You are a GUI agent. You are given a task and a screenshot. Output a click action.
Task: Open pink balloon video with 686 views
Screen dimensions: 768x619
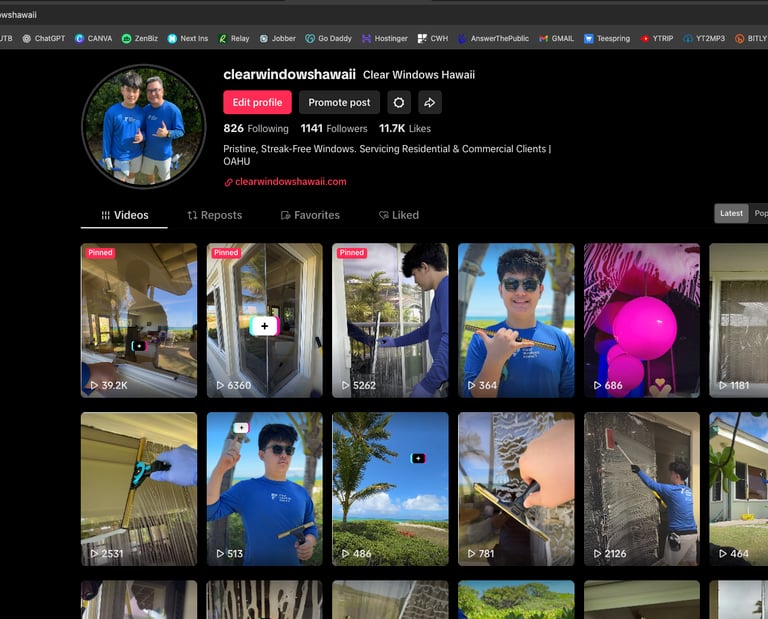point(642,320)
